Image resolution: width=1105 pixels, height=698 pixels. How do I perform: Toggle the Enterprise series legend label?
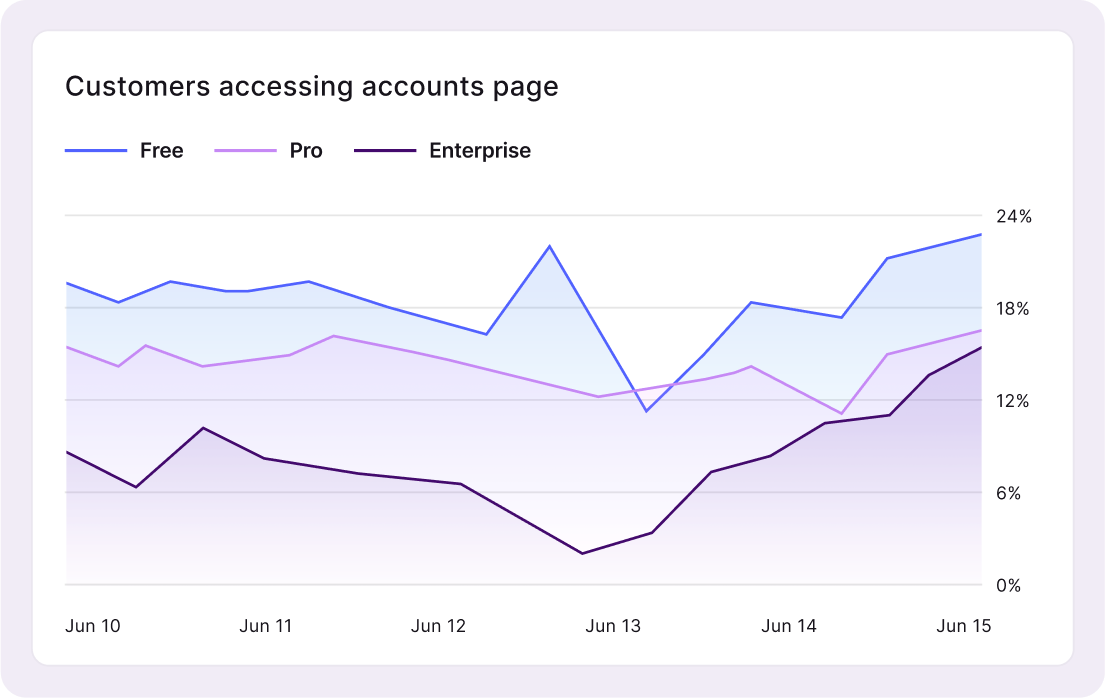[x=479, y=151]
